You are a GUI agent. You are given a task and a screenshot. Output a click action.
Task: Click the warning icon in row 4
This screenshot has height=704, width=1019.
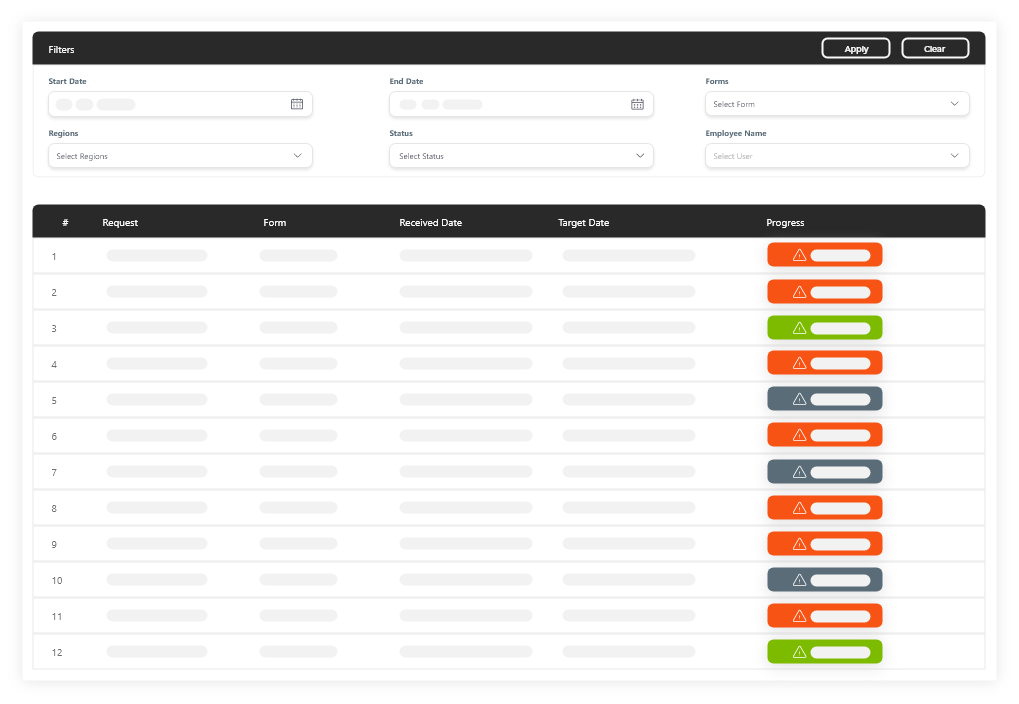pos(799,363)
